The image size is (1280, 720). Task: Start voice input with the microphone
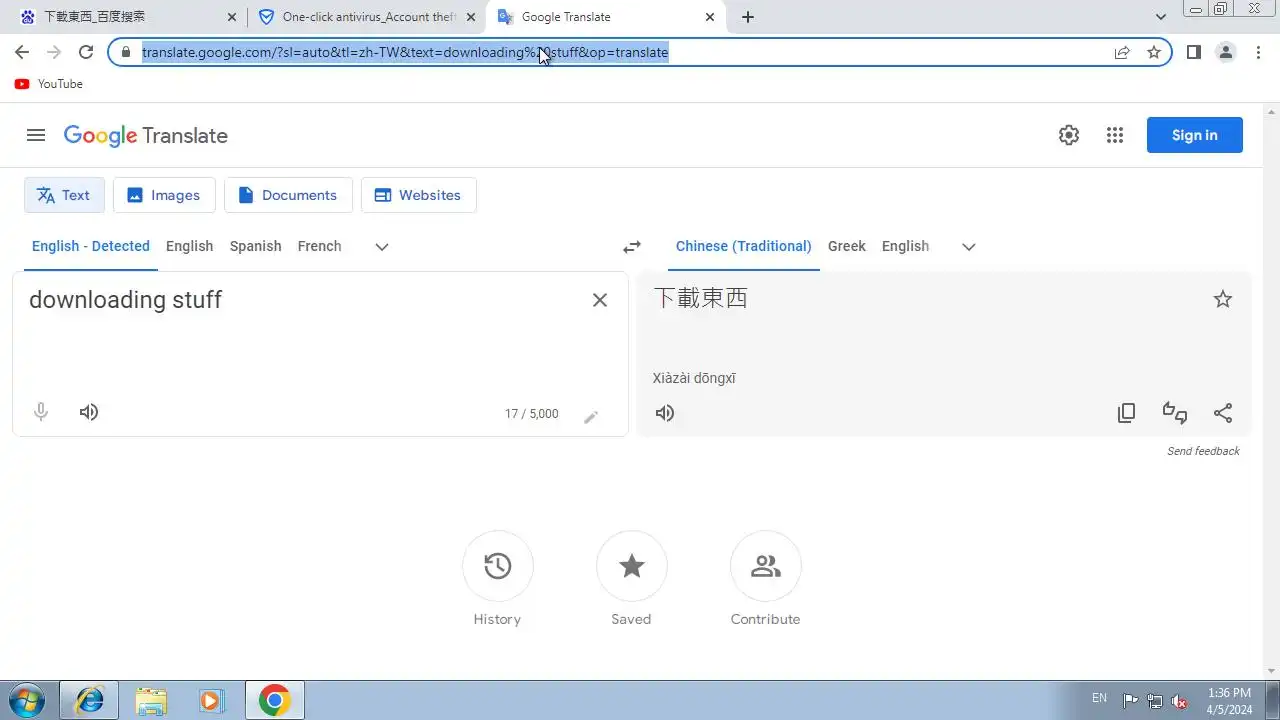point(41,412)
